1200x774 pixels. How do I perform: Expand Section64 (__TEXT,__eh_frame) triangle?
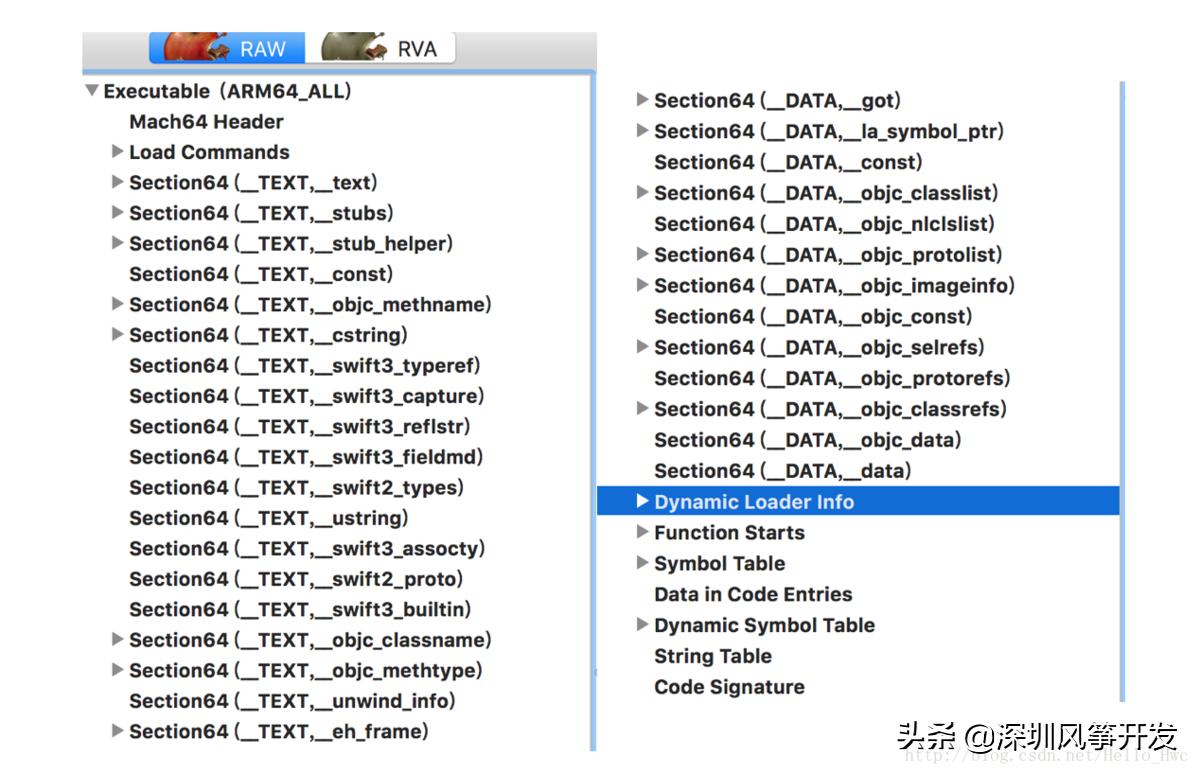pyautogui.click(x=117, y=732)
